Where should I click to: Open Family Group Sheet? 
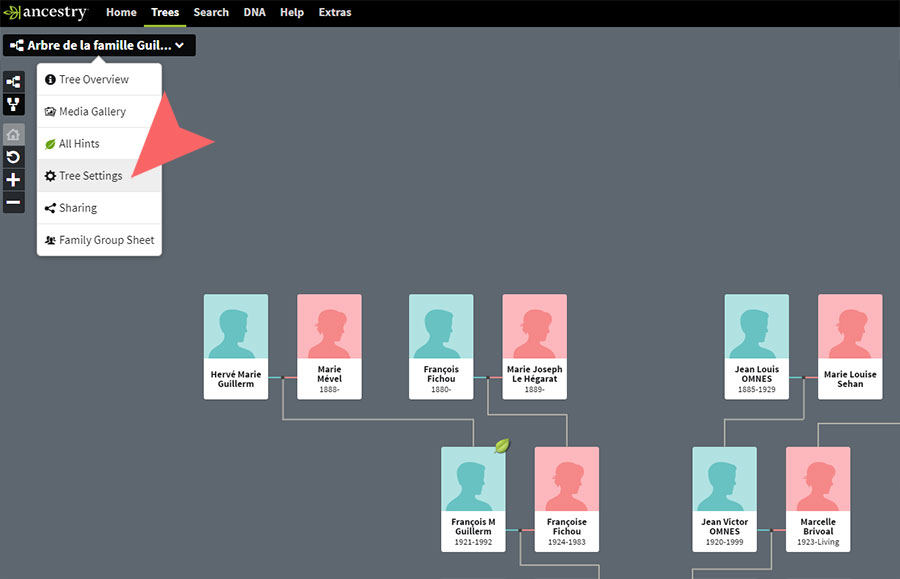click(106, 240)
